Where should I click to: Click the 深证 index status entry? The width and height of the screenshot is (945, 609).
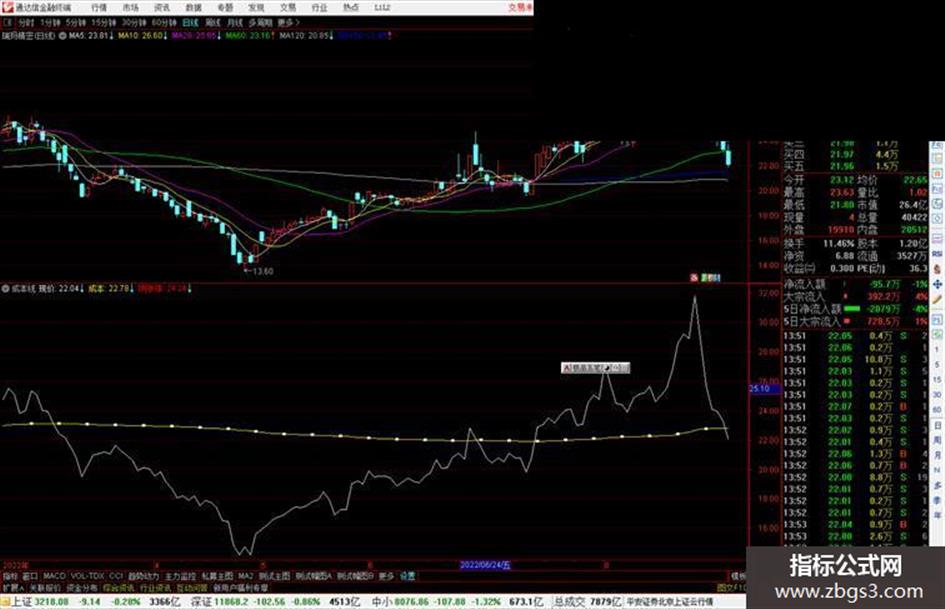click(x=275, y=602)
